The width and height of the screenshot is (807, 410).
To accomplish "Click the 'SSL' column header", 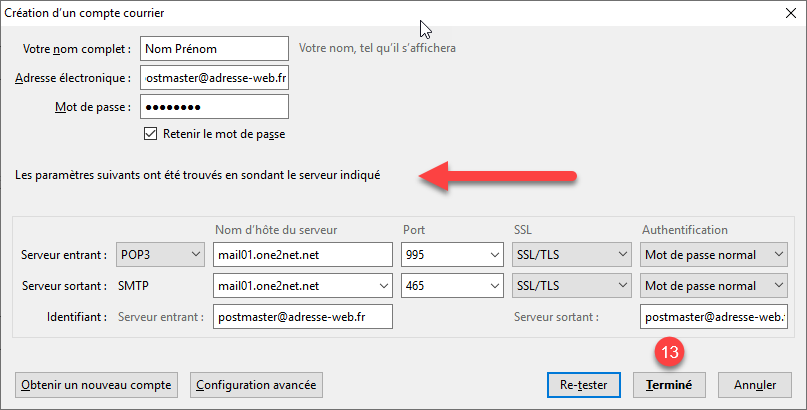I will point(522,230).
